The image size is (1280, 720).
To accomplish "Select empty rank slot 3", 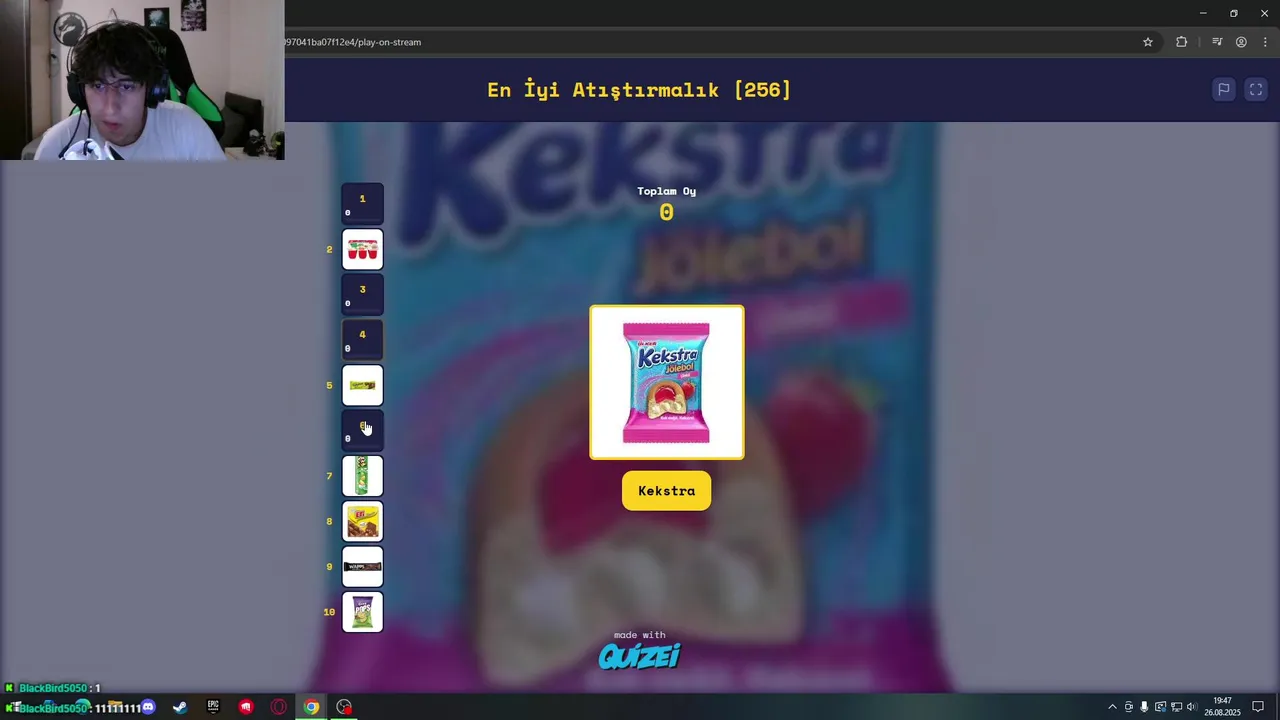I will coord(362,295).
